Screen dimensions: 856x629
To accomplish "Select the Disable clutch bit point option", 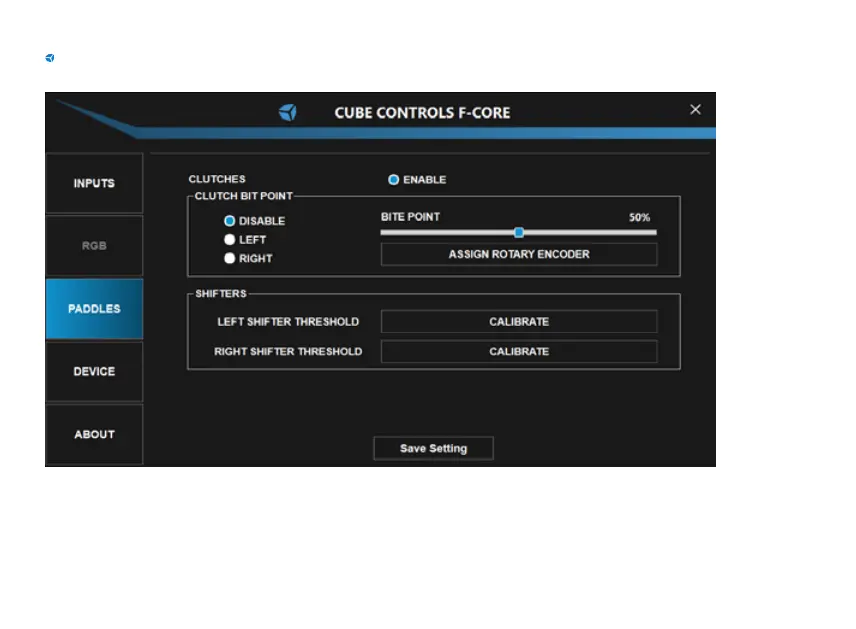I will tap(229, 221).
